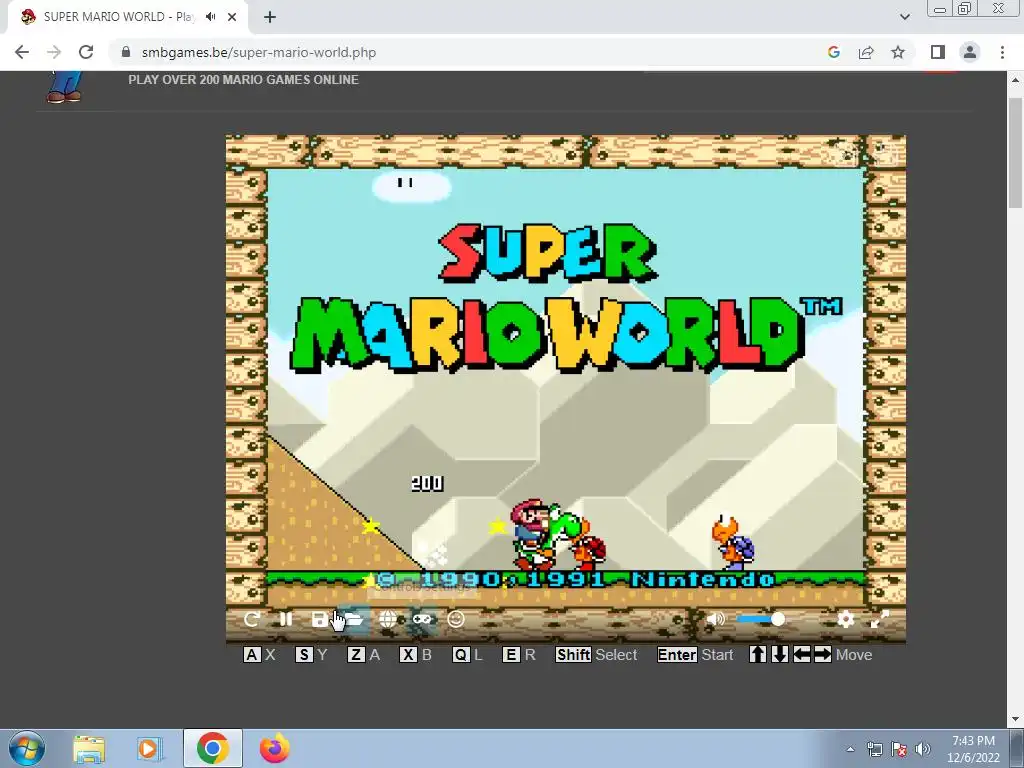Pause the emulator with the pause icon

(x=286, y=619)
